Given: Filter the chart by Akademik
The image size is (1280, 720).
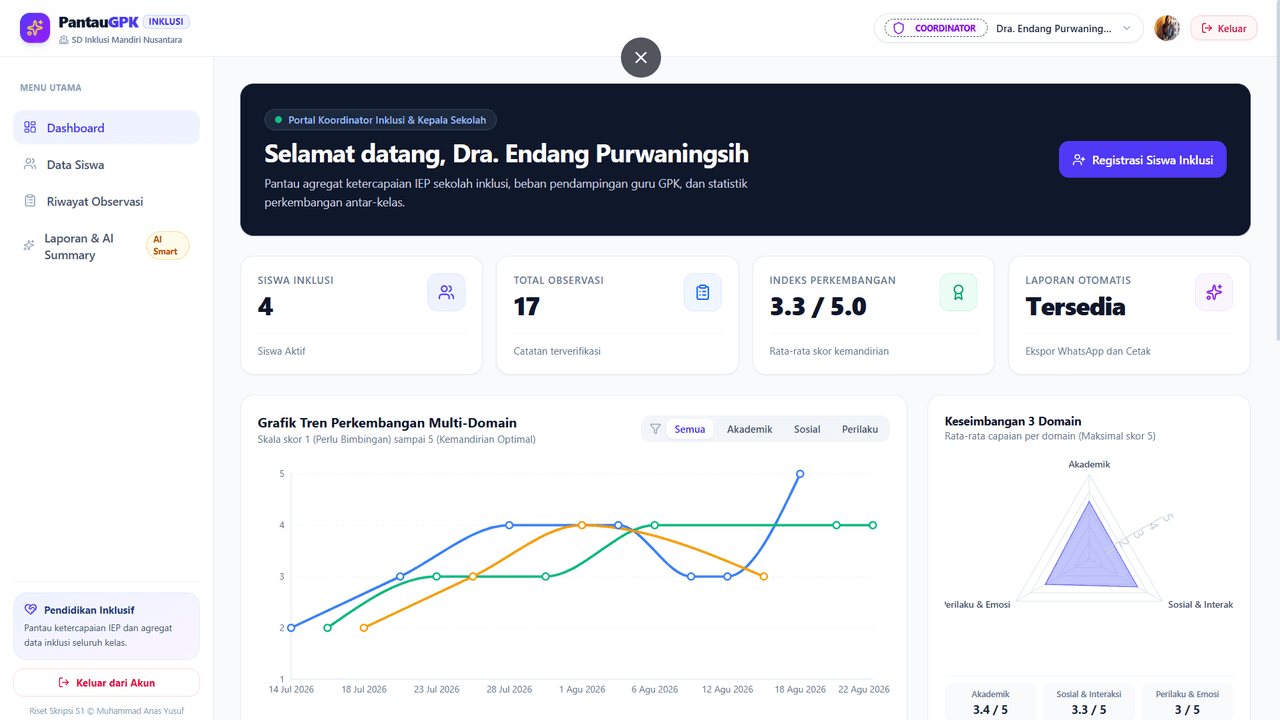Looking at the screenshot, I should click(x=750, y=429).
